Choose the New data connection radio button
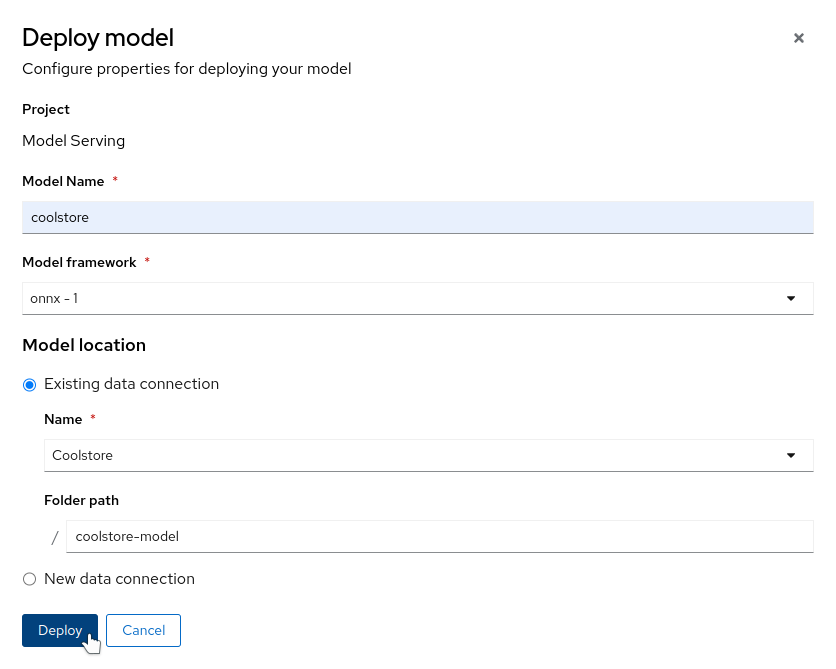The height and width of the screenshot is (669, 836). pyautogui.click(x=29, y=579)
